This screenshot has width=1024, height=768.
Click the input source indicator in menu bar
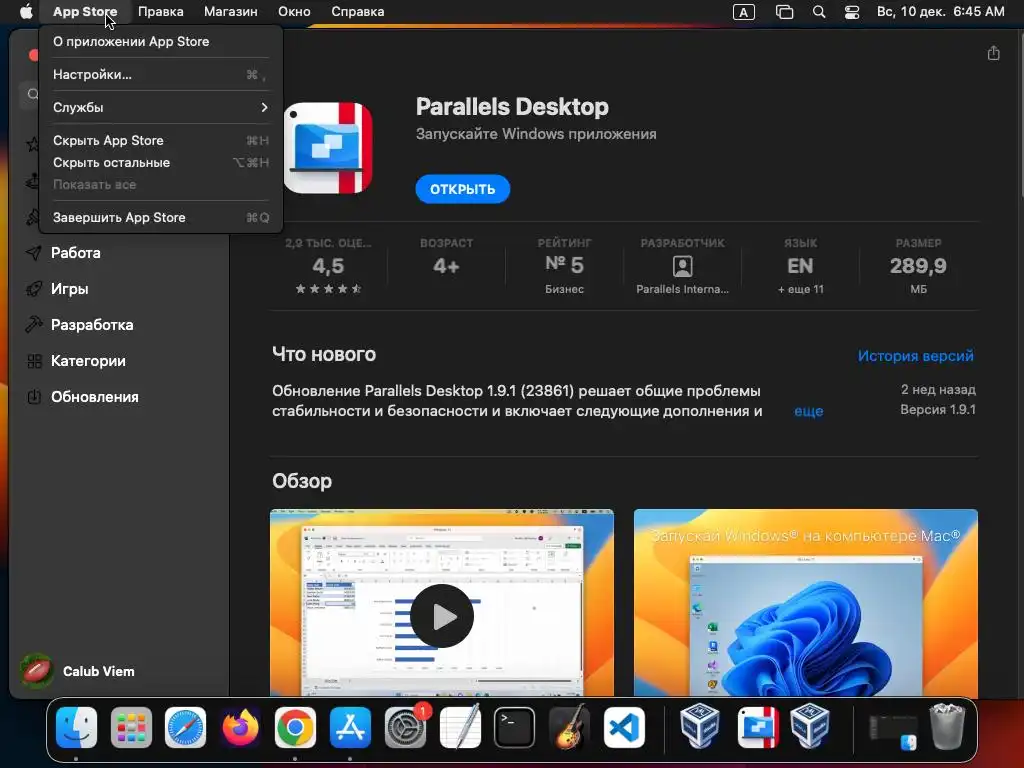[744, 12]
